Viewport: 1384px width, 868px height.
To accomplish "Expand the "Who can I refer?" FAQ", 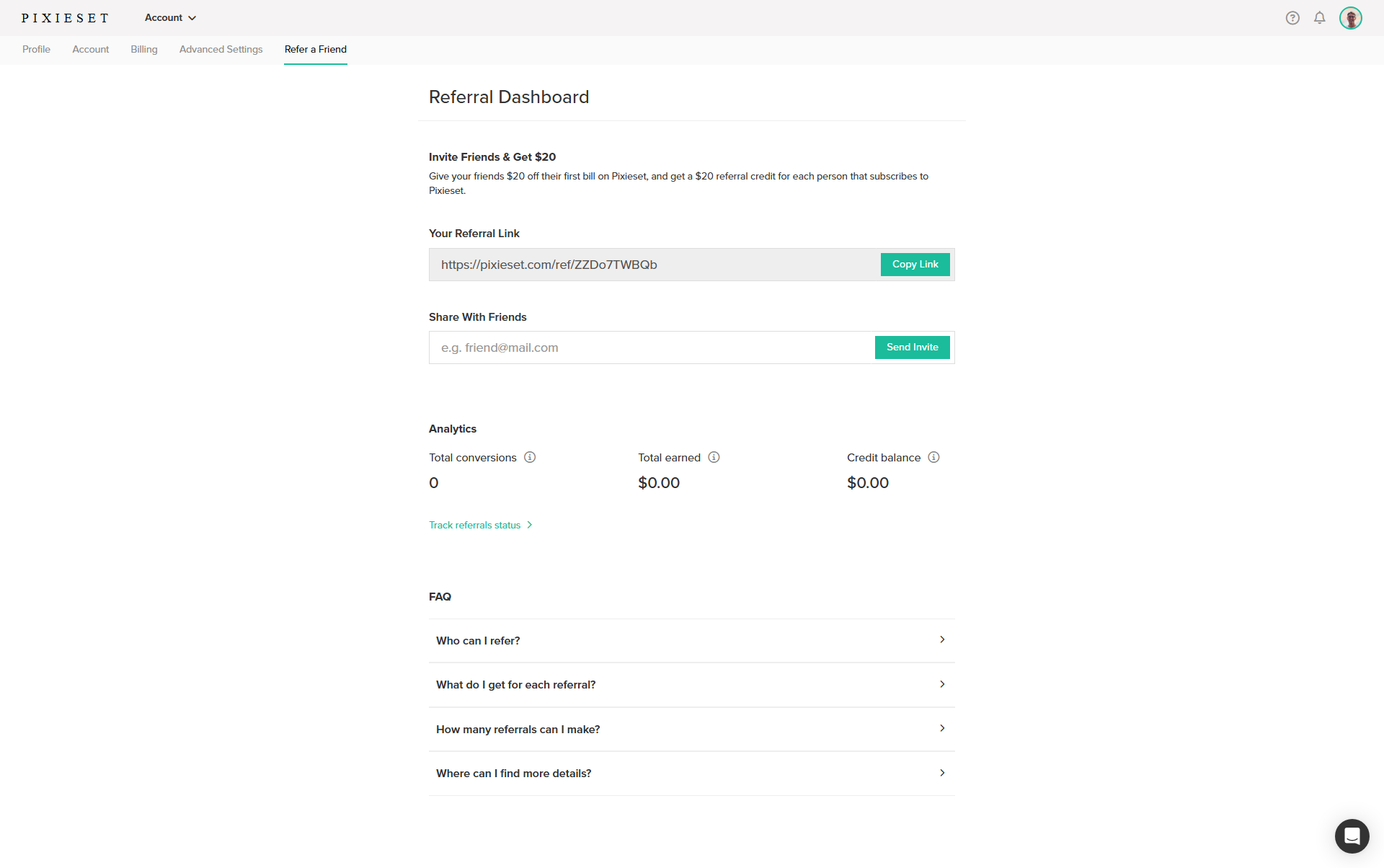I will click(691, 640).
